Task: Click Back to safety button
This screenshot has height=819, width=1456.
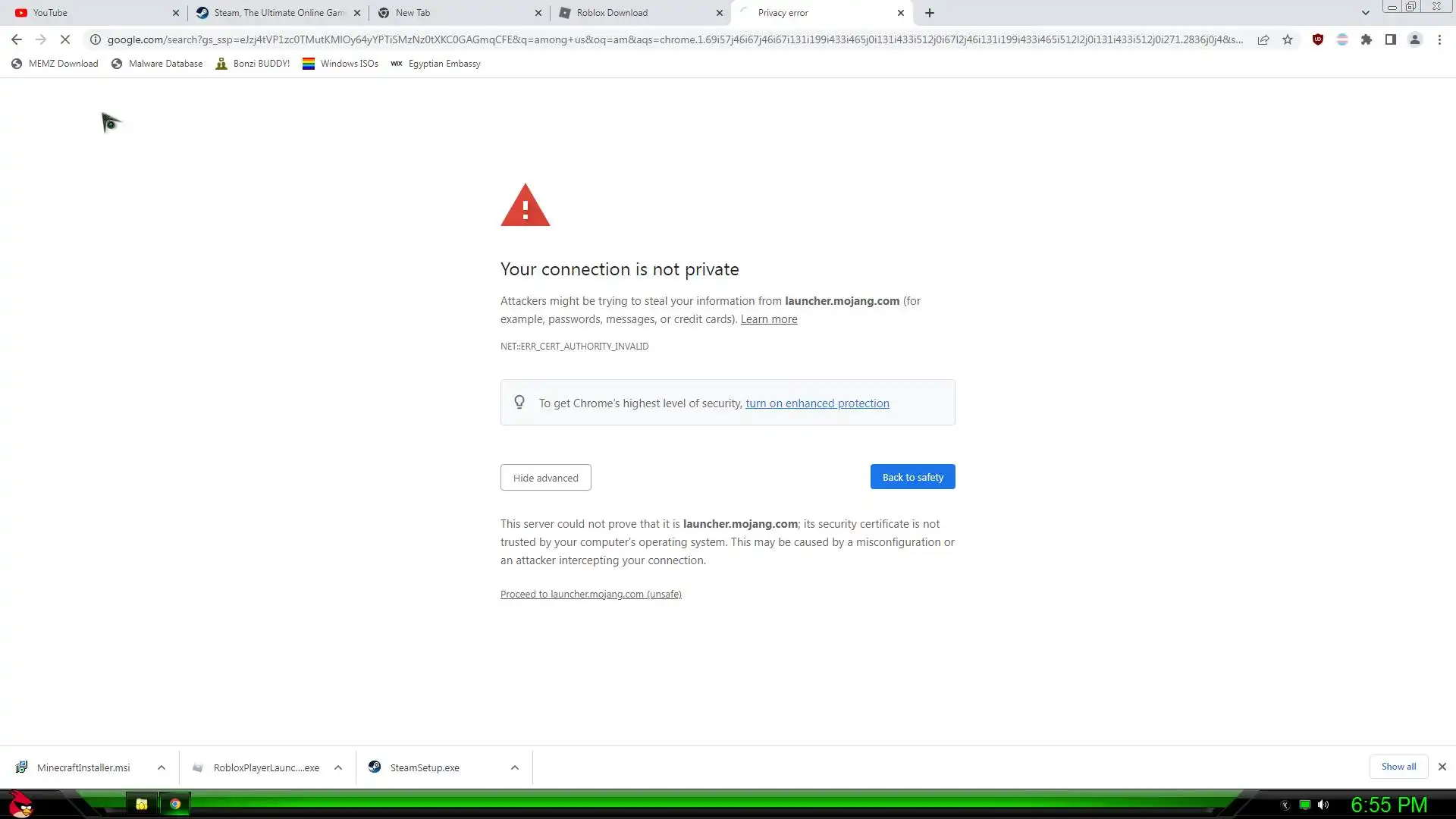Action: [912, 477]
